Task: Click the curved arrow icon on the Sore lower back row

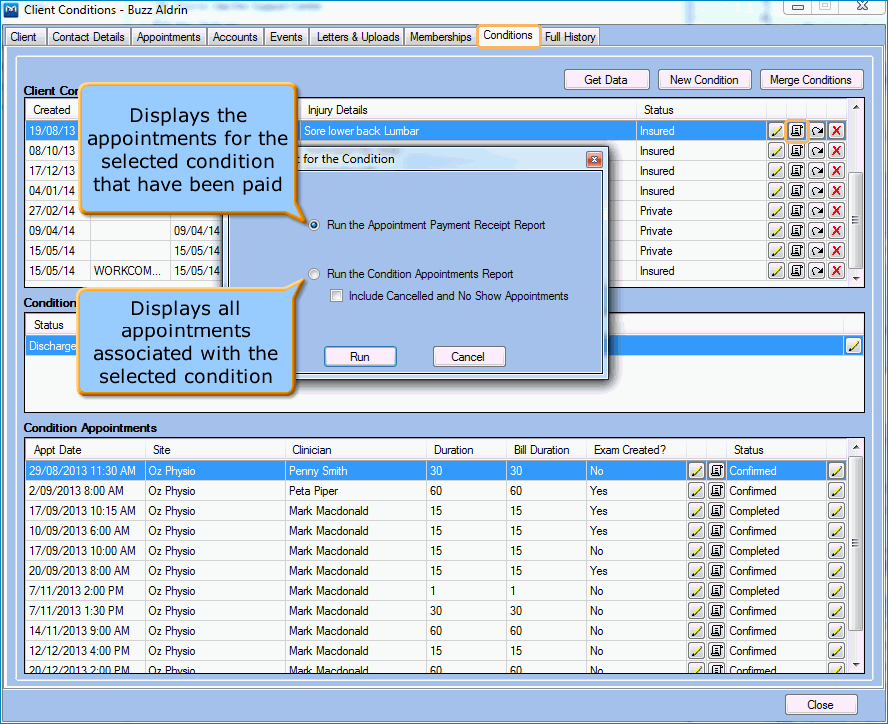Action: point(817,131)
